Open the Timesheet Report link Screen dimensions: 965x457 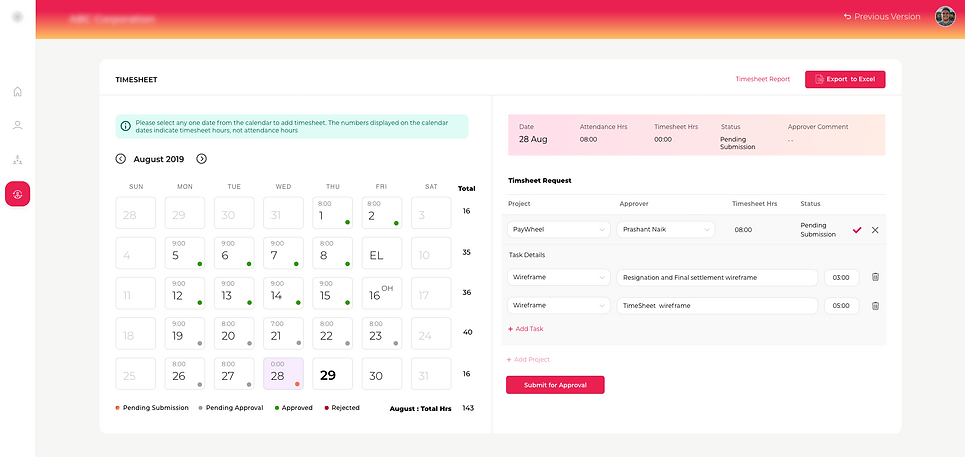click(762, 79)
